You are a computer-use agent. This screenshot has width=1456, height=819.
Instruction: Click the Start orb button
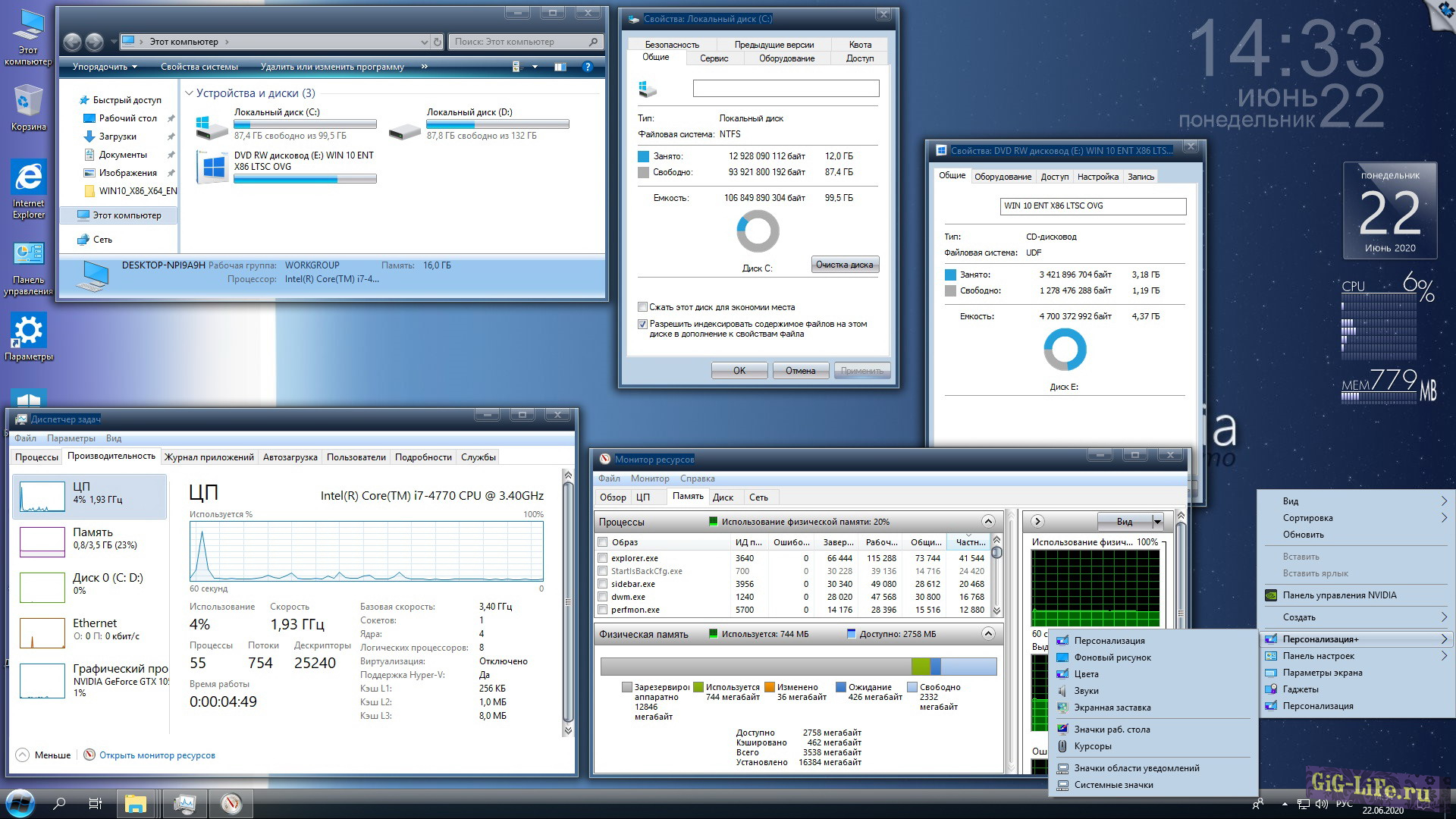20,803
